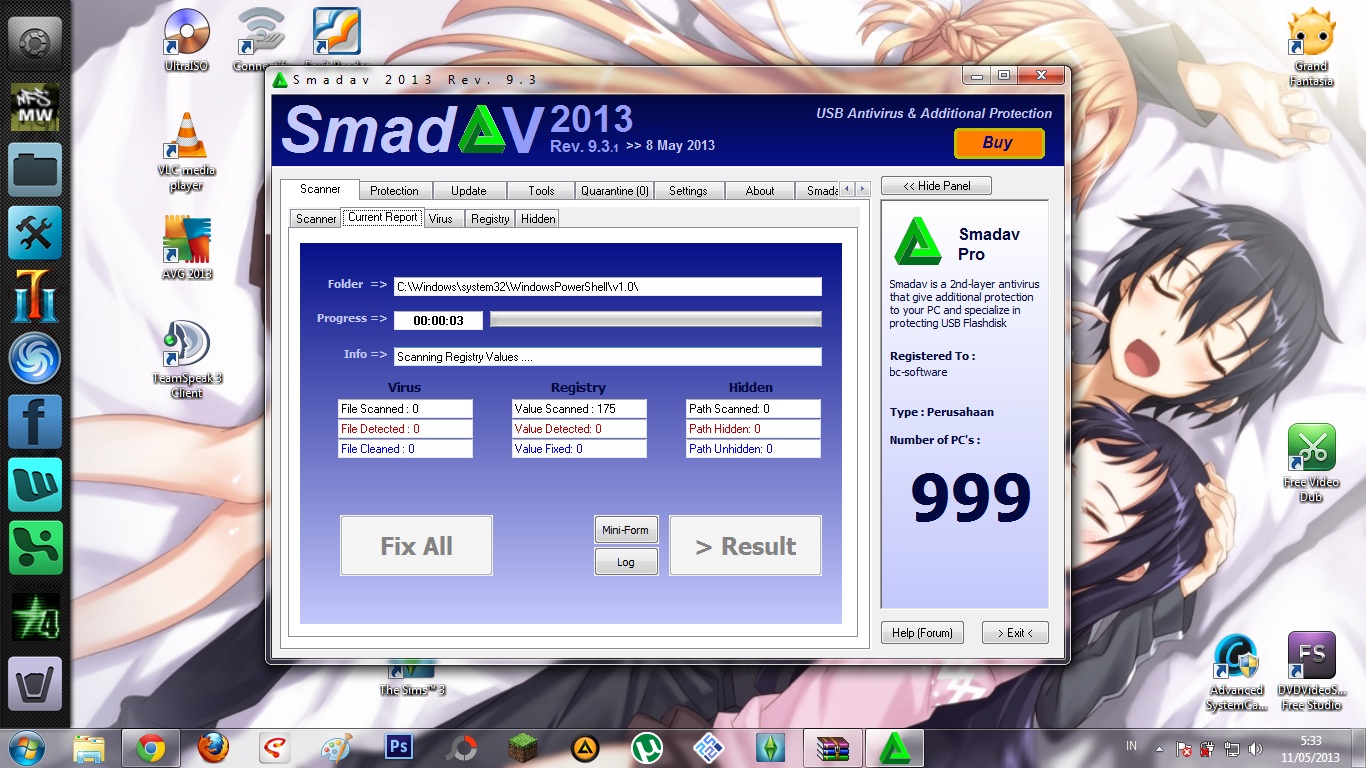Viewport: 1366px width, 768px height.
Task: Open TeamSpeak 3 Client desktop shortcut
Action: click(x=186, y=359)
